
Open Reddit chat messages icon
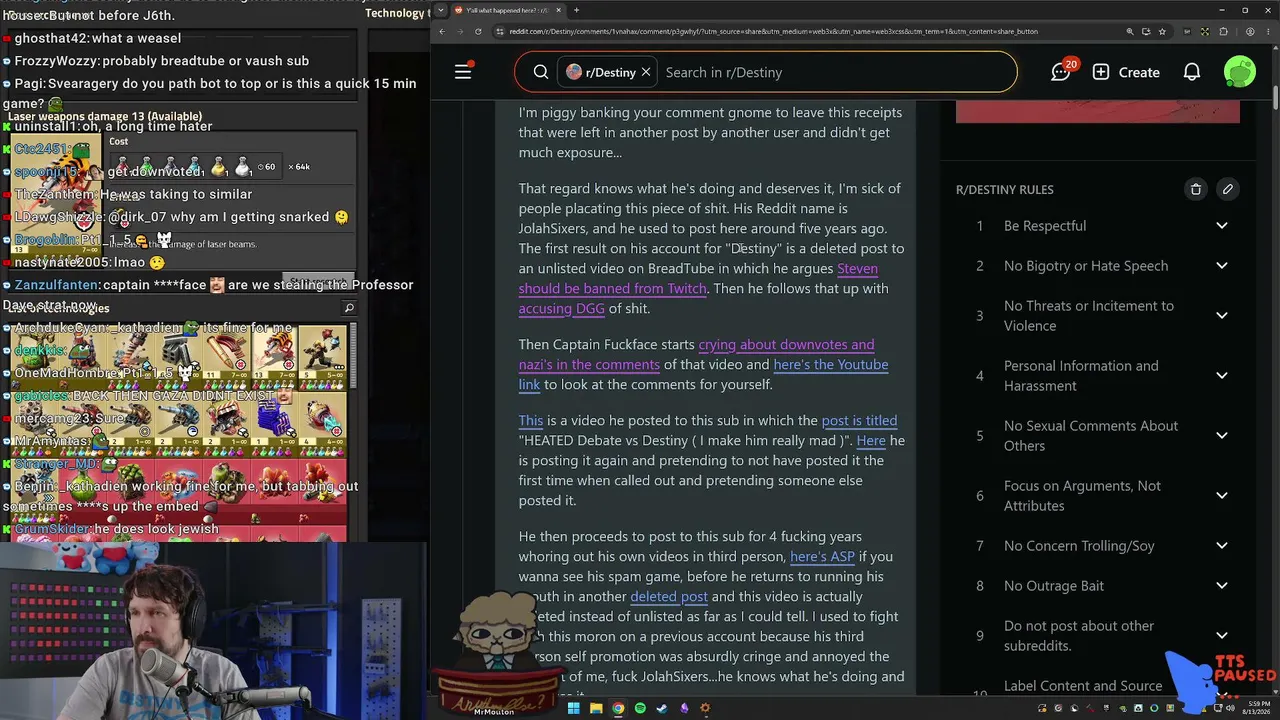pyautogui.click(x=1061, y=72)
